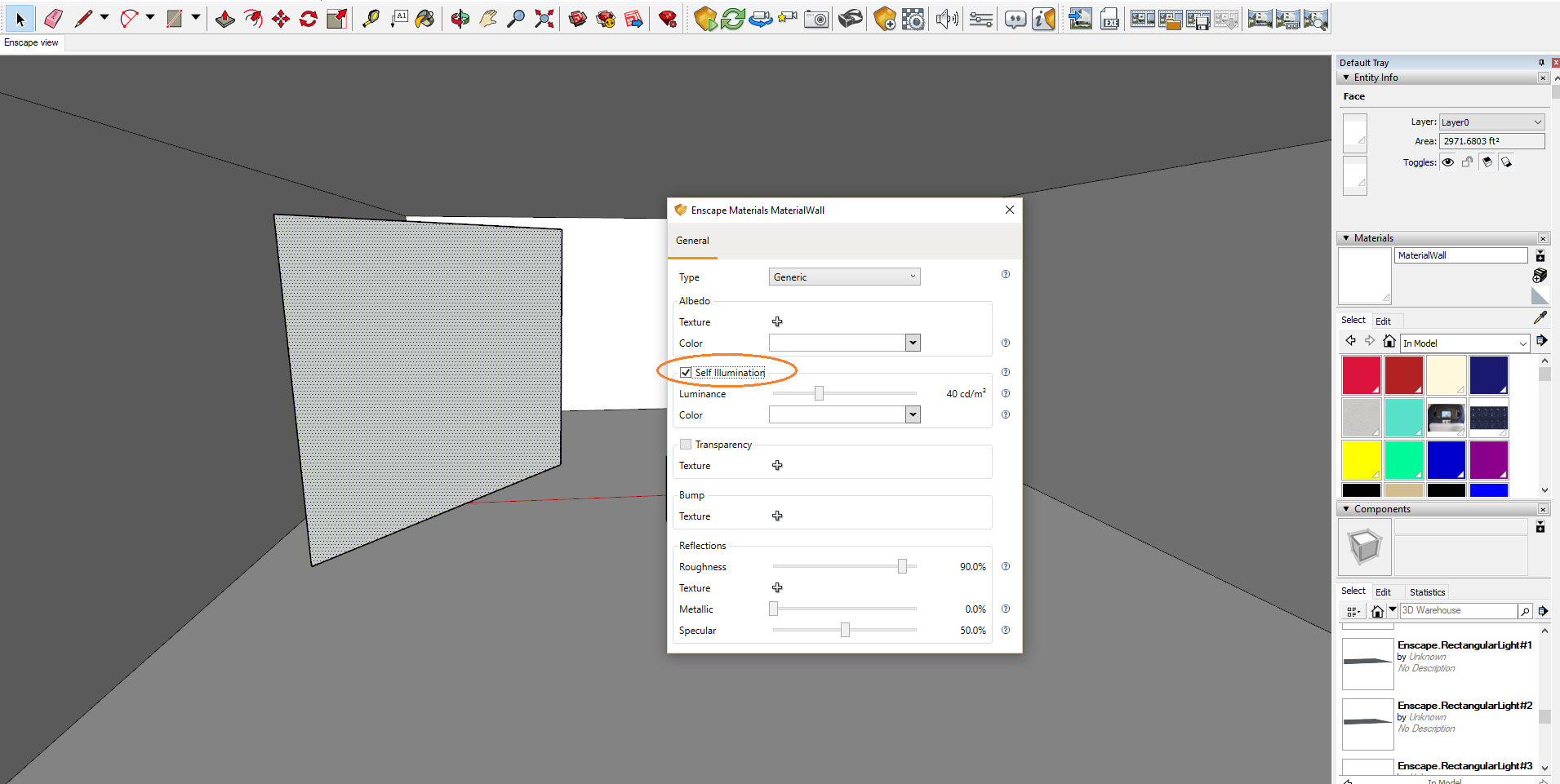The image size is (1560, 784).
Task: Open Enscape sound settings
Action: (947, 19)
